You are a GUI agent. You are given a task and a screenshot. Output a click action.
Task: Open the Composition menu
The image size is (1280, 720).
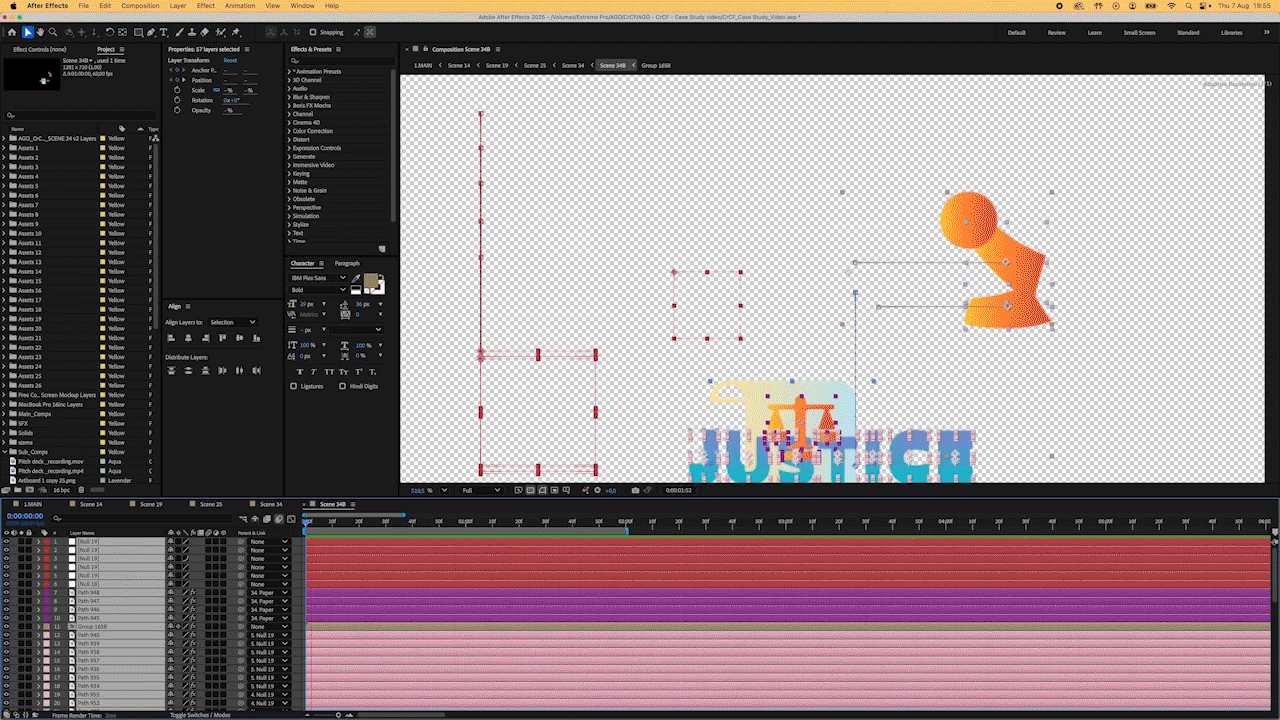pyautogui.click(x=140, y=6)
